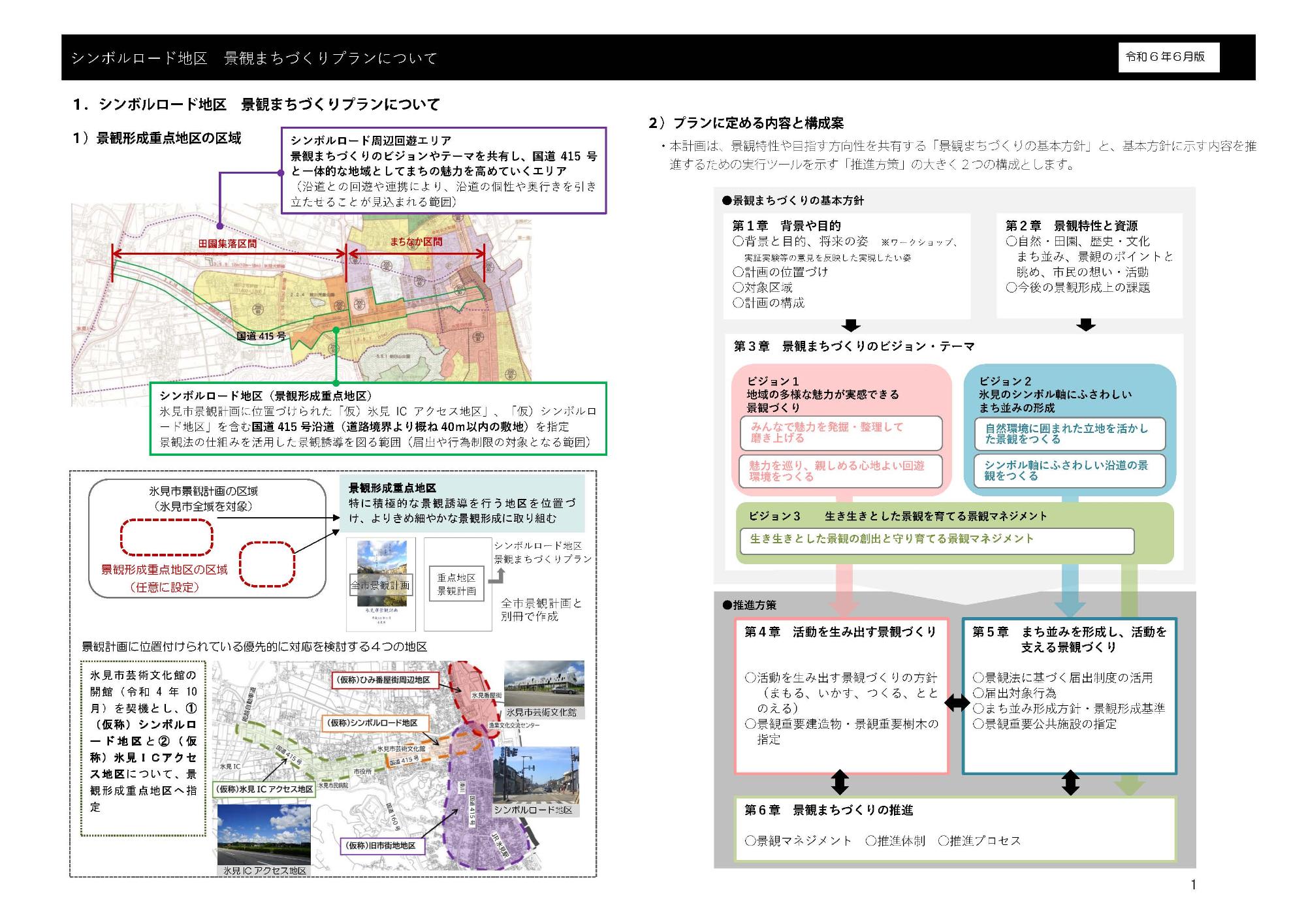Click the ビジョン３ green bar title
Image resolution: width=1306 pixels, height=924 pixels.
[898, 516]
